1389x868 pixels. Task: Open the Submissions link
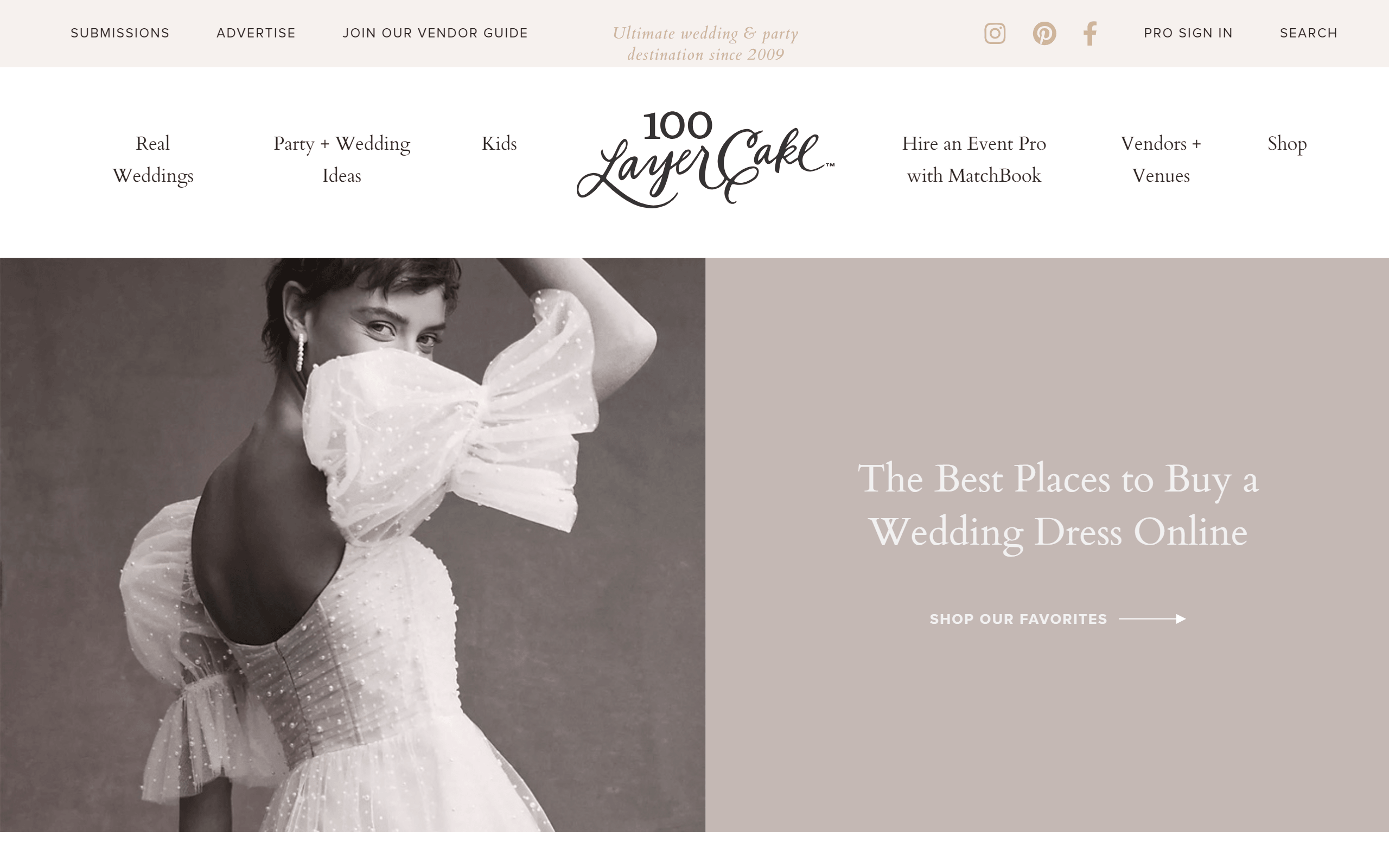[x=120, y=33]
